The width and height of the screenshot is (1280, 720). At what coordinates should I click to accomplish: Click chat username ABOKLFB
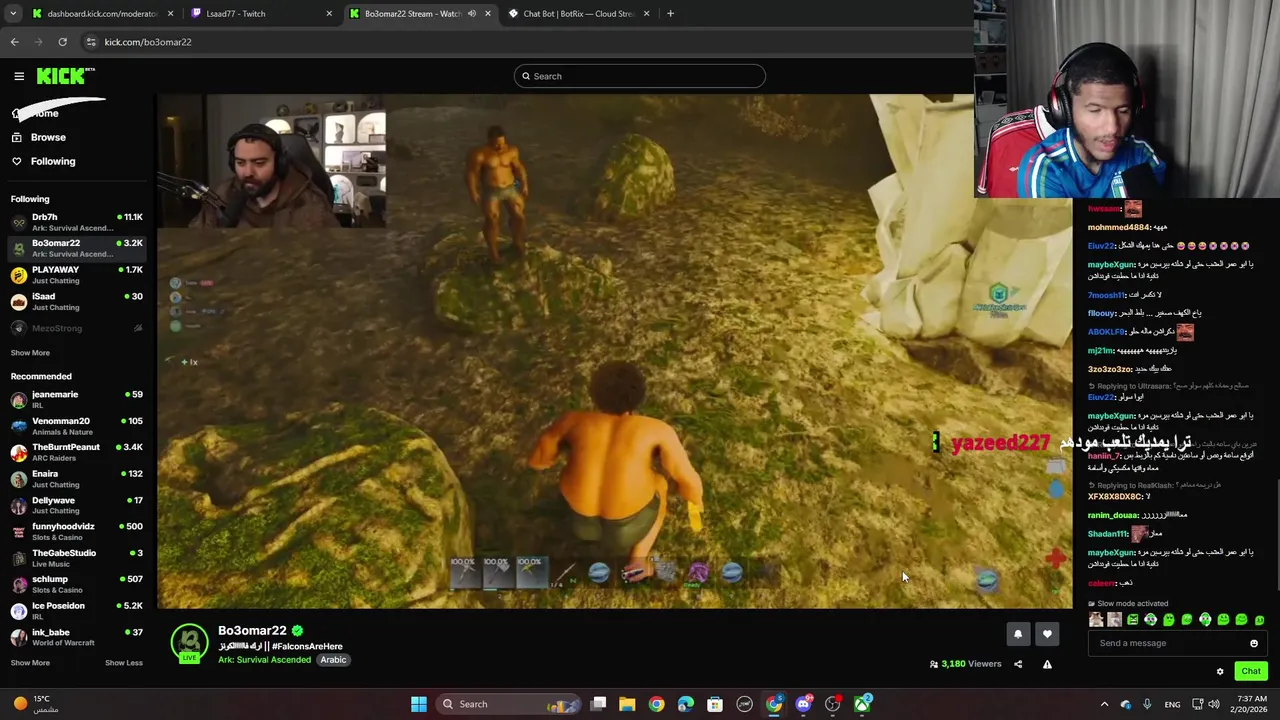tap(1107, 331)
